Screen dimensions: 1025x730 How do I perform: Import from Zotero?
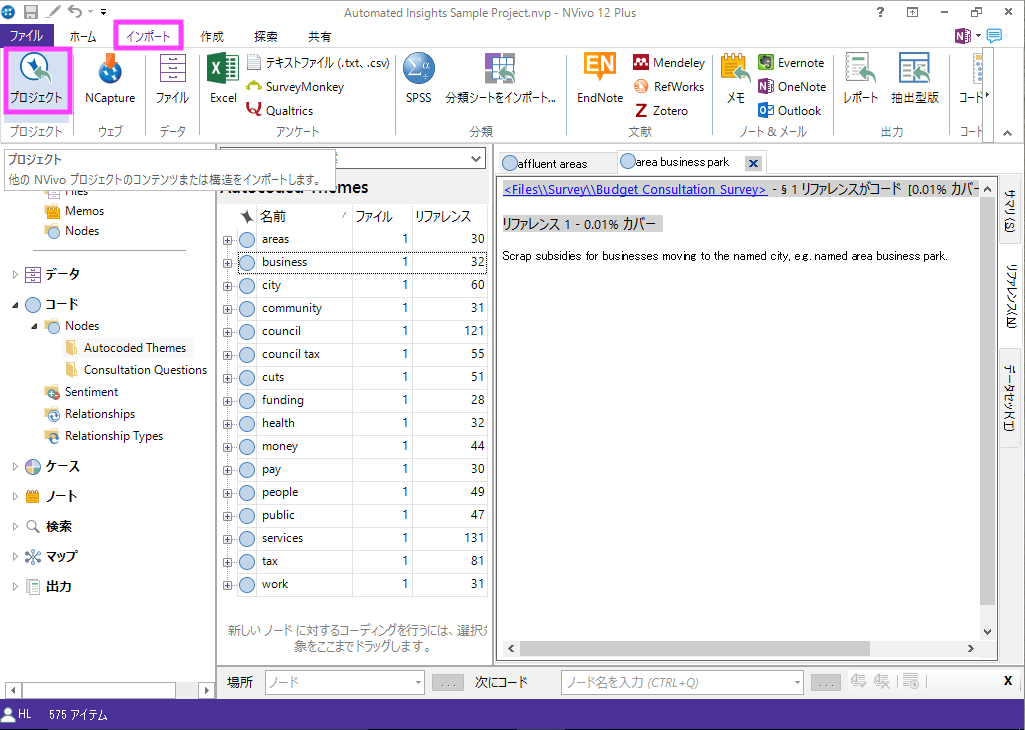click(x=660, y=111)
